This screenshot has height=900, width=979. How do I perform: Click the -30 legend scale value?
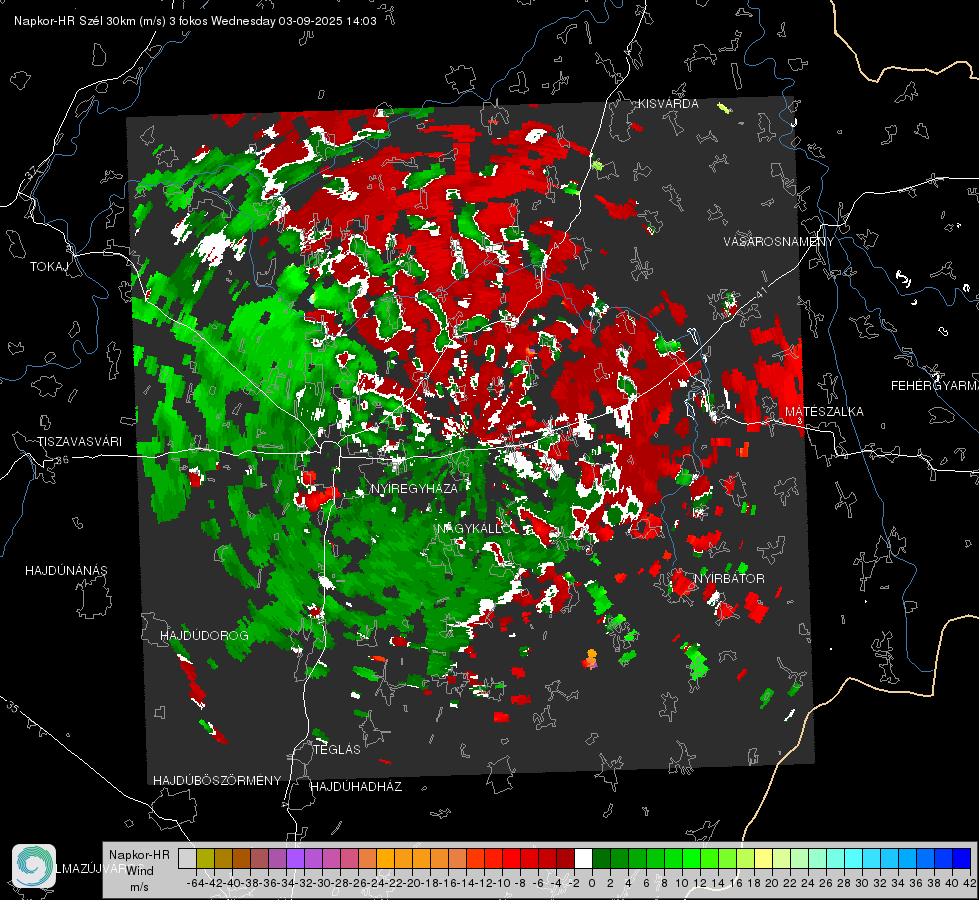click(x=322, y=883)
